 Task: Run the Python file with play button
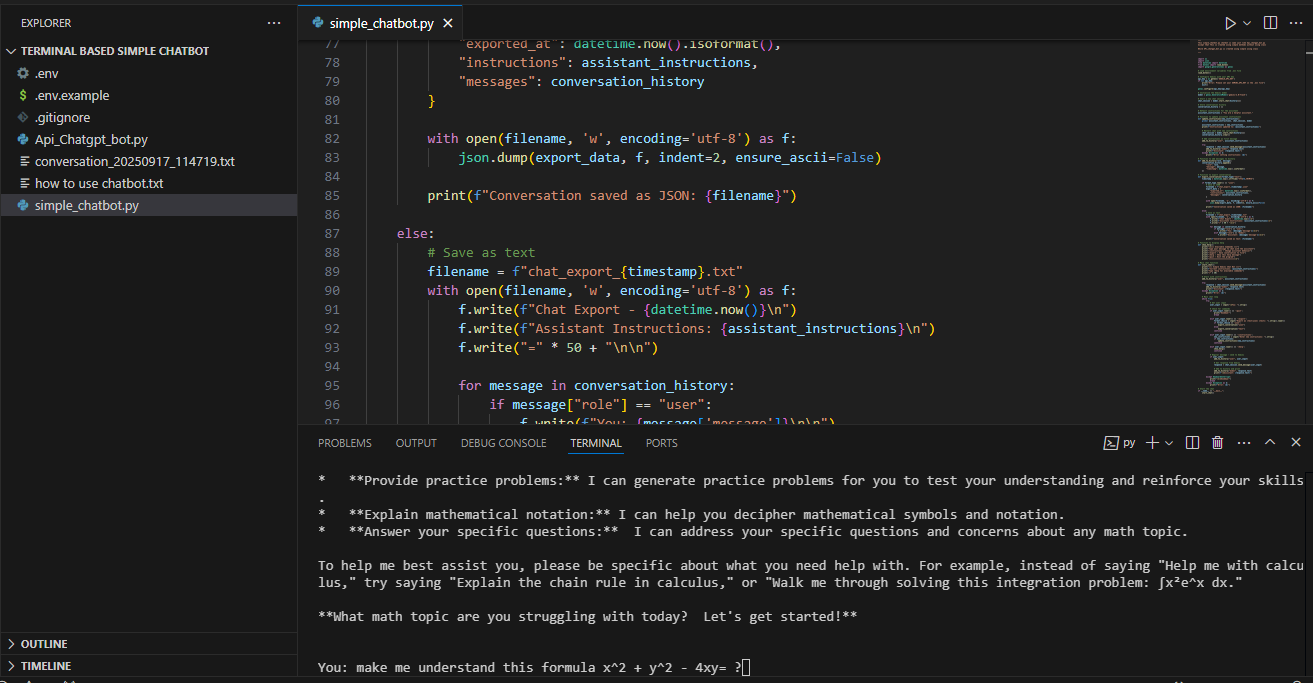pos(1230,22)
